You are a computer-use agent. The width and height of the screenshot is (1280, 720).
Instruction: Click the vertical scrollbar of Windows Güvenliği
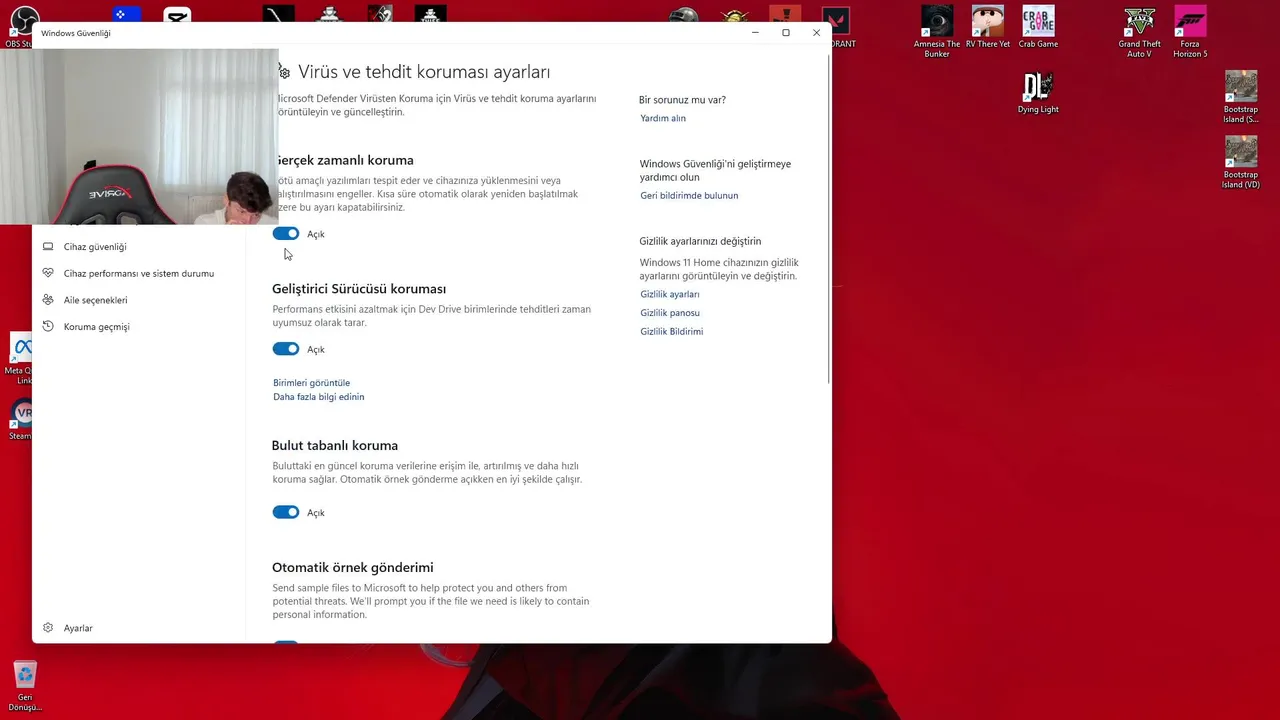click(x=828, y=220)
